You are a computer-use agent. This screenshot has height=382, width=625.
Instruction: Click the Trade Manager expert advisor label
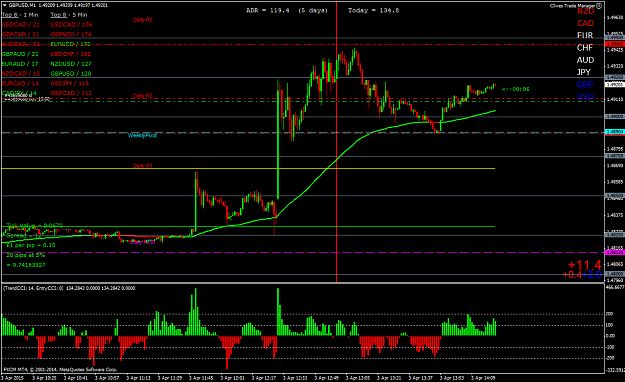572,6
